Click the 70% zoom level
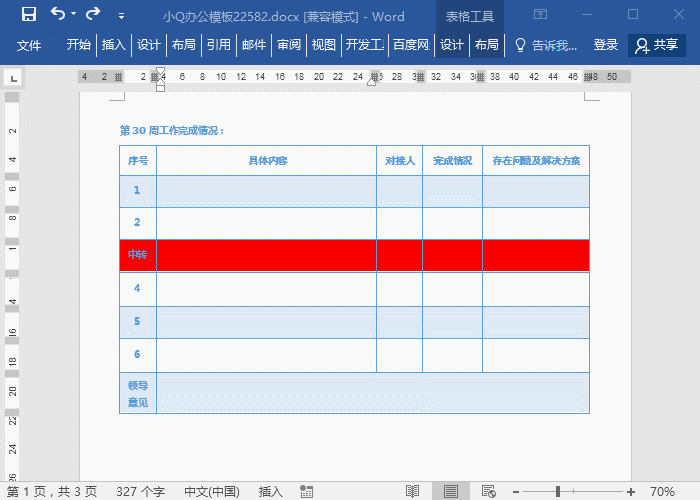 coord(662,492)
